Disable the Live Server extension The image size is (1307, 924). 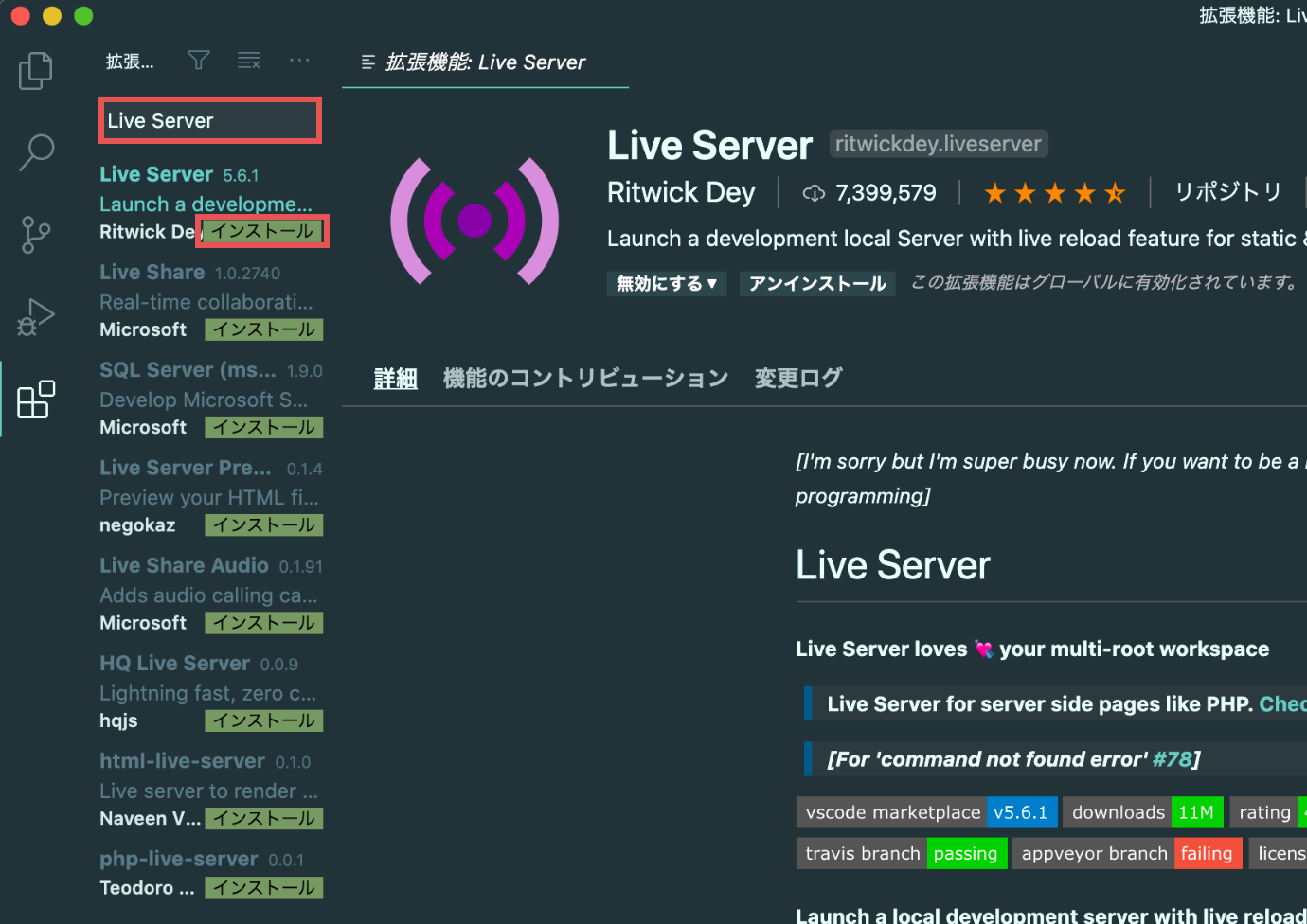coord(655,283)
